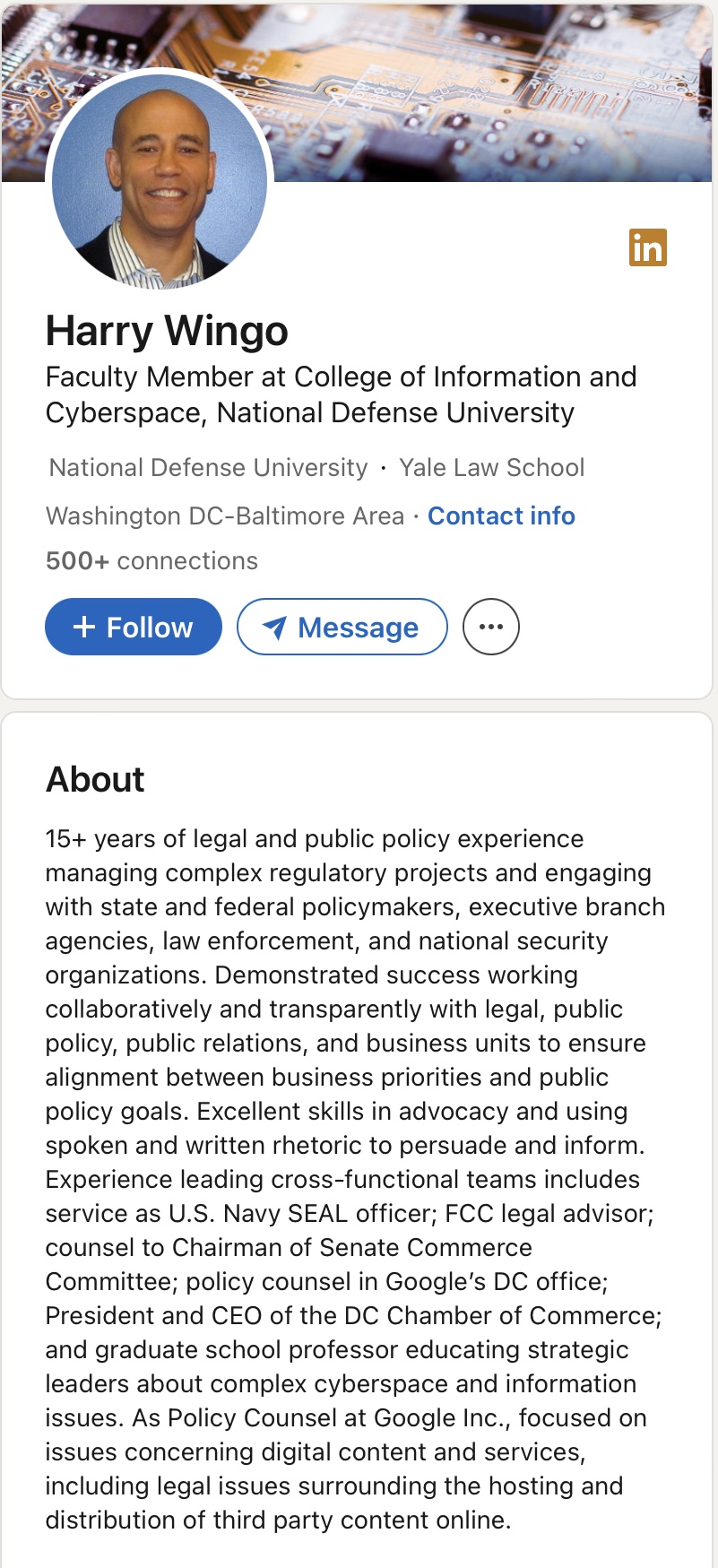The width and height of the screenshot is (718, 1568).
Task: Click the About section heading
Action: [x=95, y=779]
